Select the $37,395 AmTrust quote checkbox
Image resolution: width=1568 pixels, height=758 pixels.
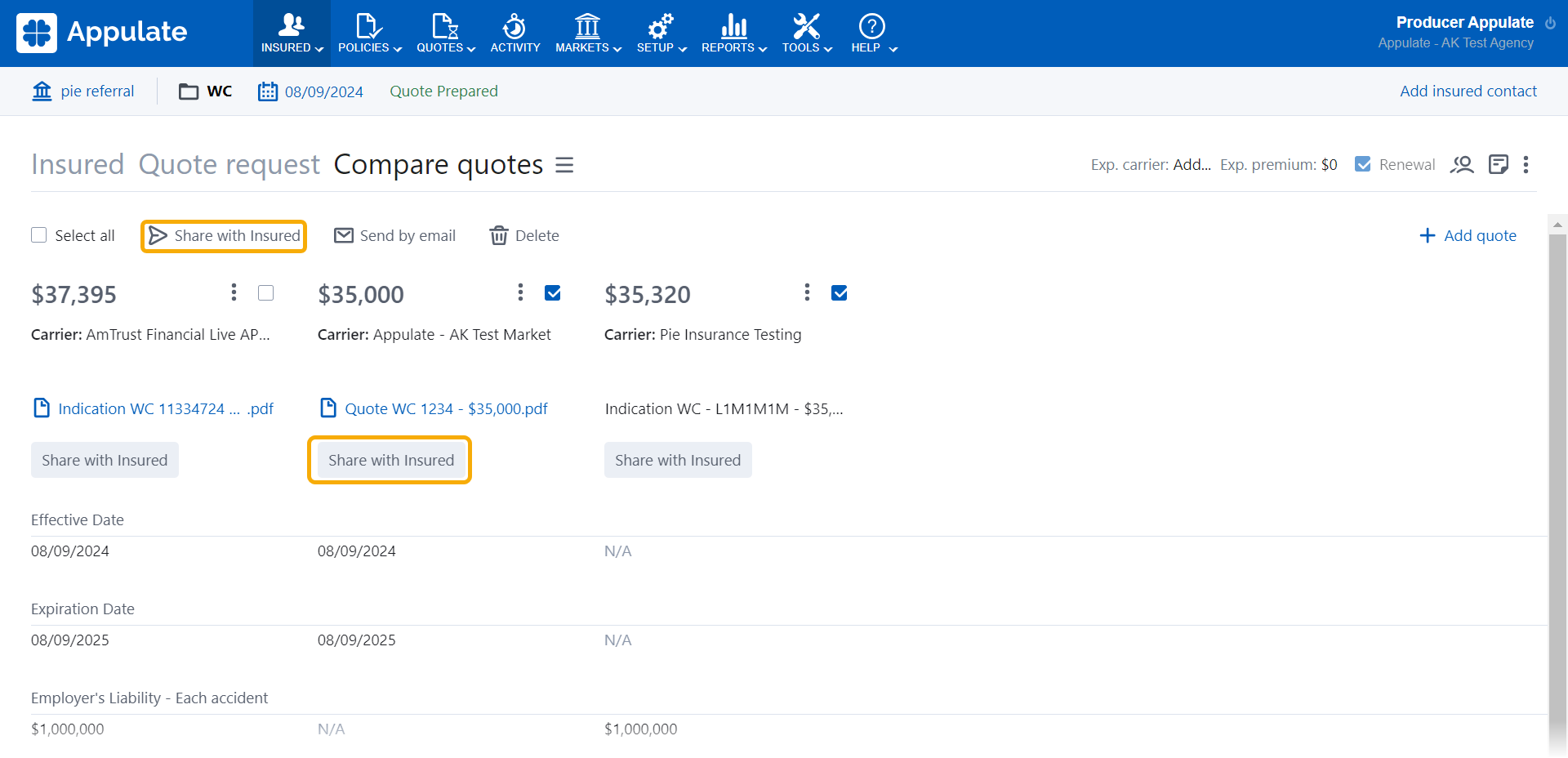(265, 292)
